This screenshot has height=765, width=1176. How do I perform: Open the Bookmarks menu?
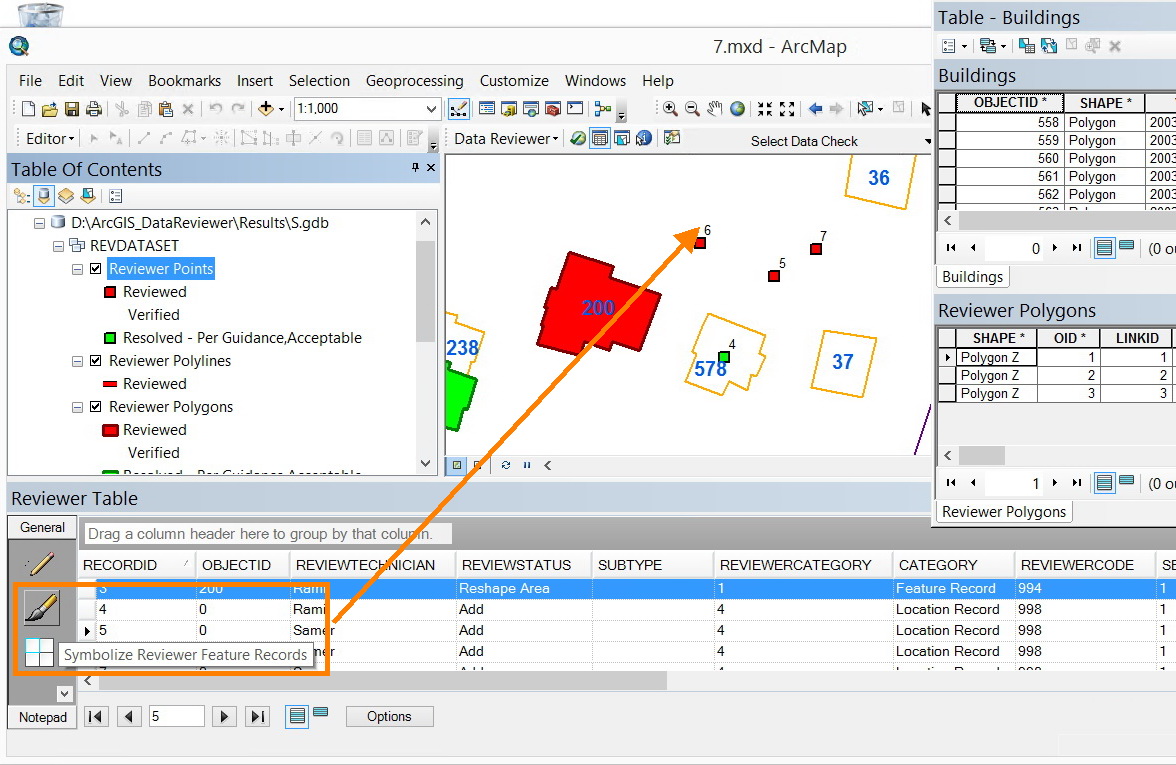[184, 81]
